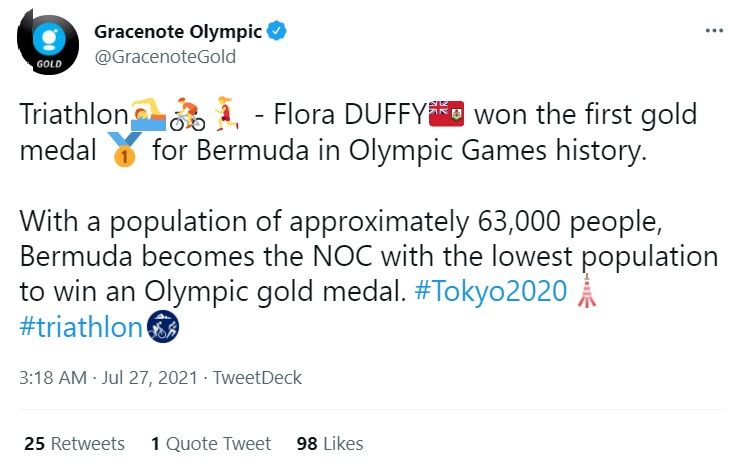The width and height of the screenshot is (742, 469).
Task: View the 1 Quote Tweet list
Action: 211,444
